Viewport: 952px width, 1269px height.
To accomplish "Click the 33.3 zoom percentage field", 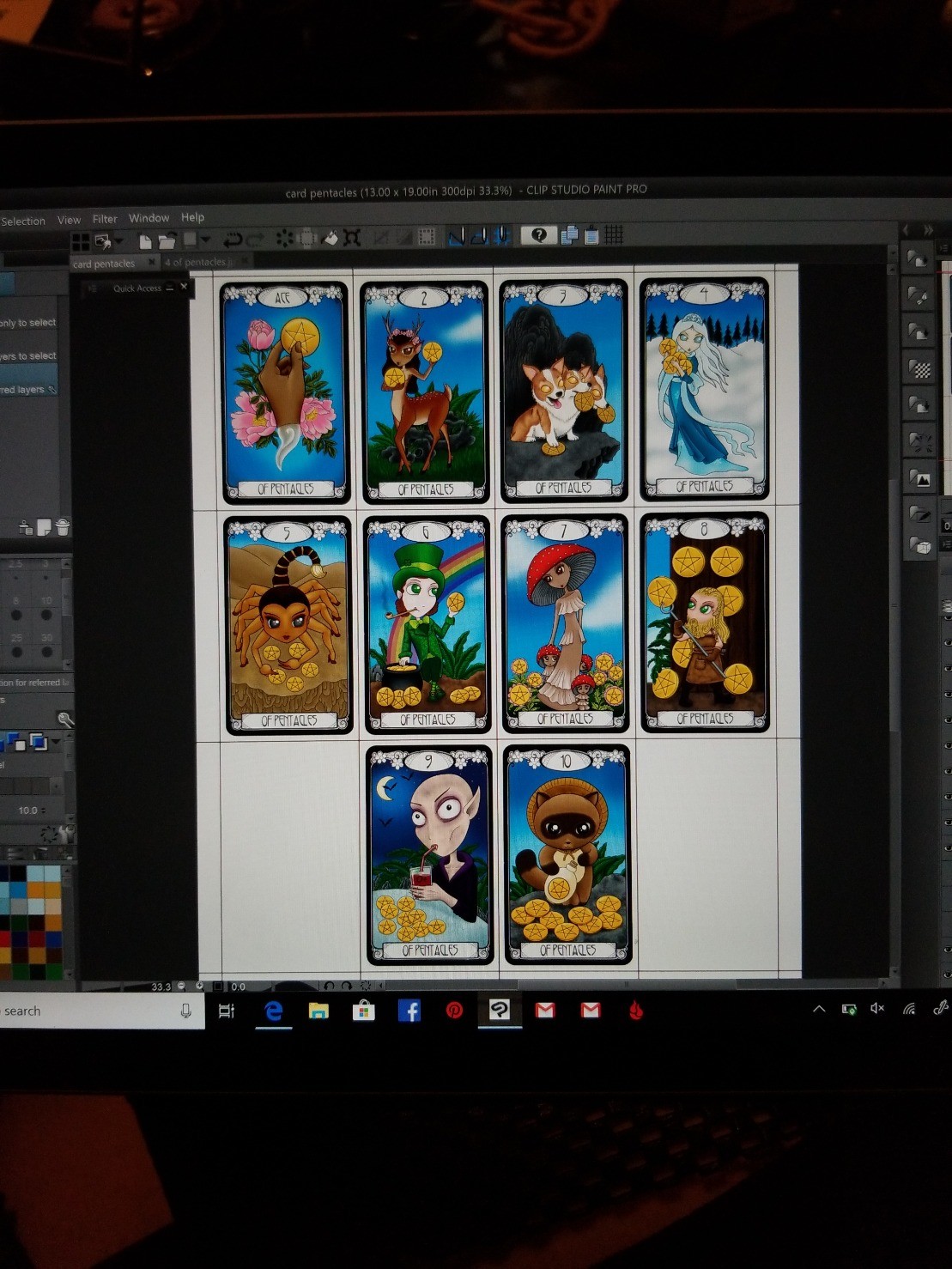I will pyautogui.click(x=161, y=987).
